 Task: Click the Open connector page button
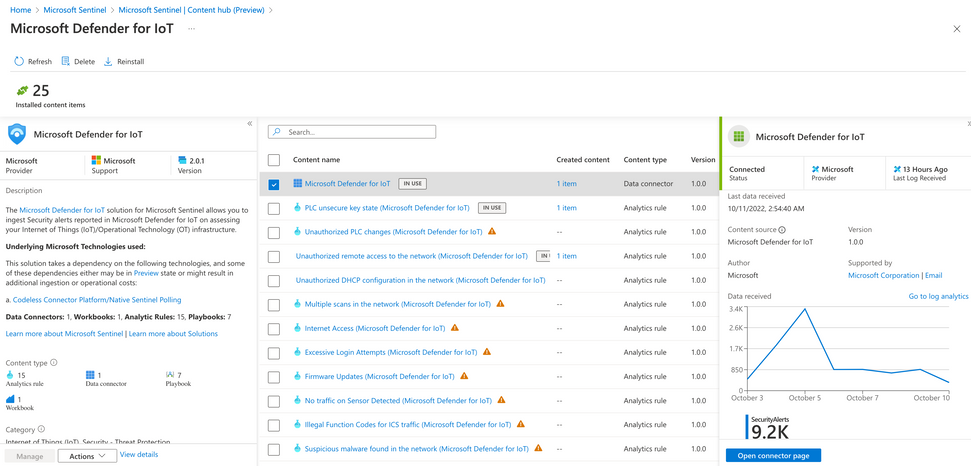(x=773, y=455)
